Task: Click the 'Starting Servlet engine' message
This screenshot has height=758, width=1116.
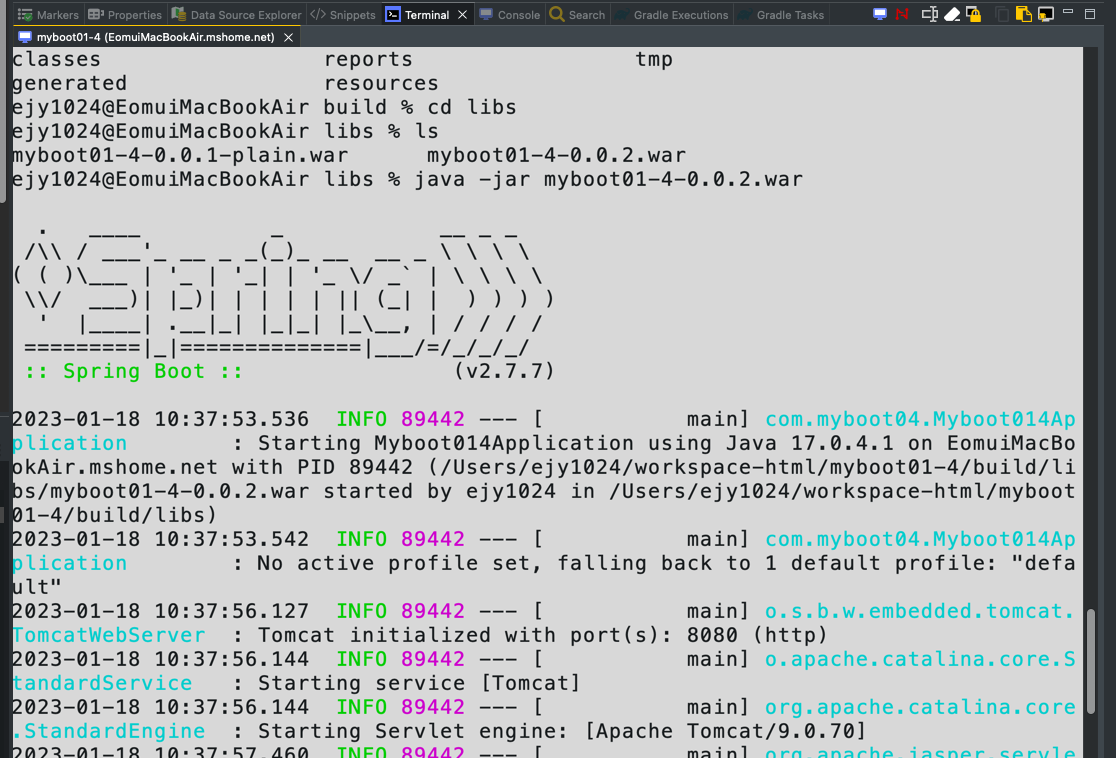Action: [x=562, y=732]
